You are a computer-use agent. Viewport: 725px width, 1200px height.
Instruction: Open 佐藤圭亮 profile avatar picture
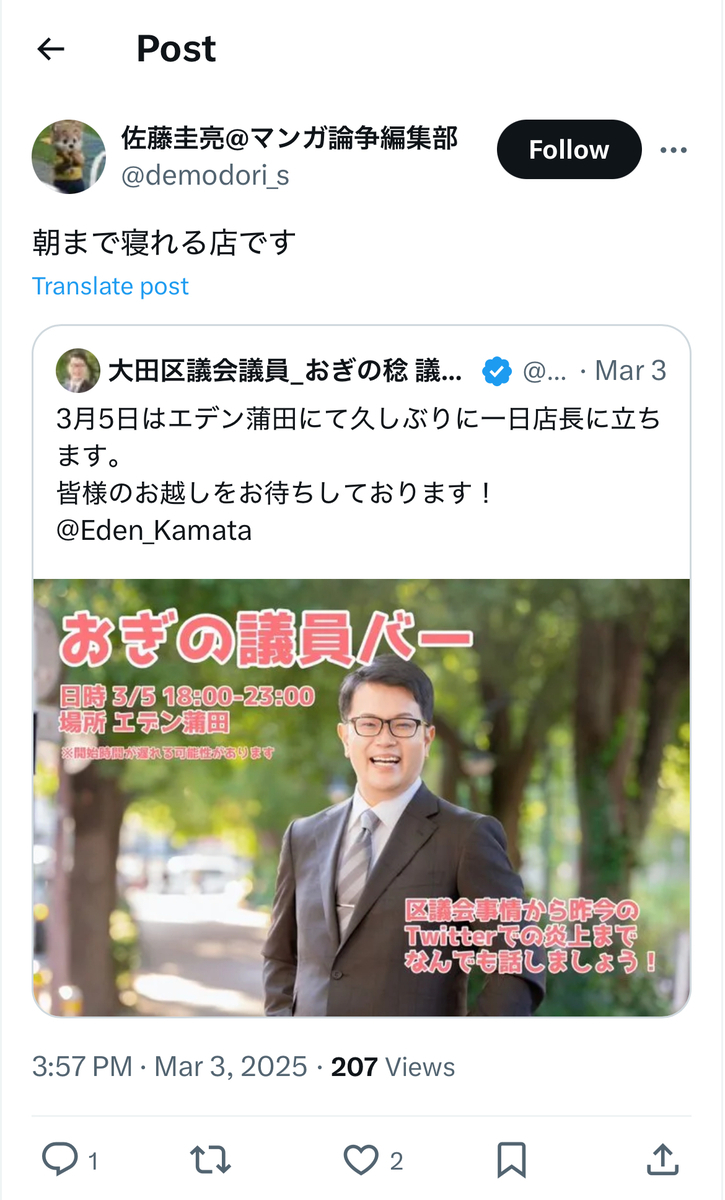click(x=69, y=156)
